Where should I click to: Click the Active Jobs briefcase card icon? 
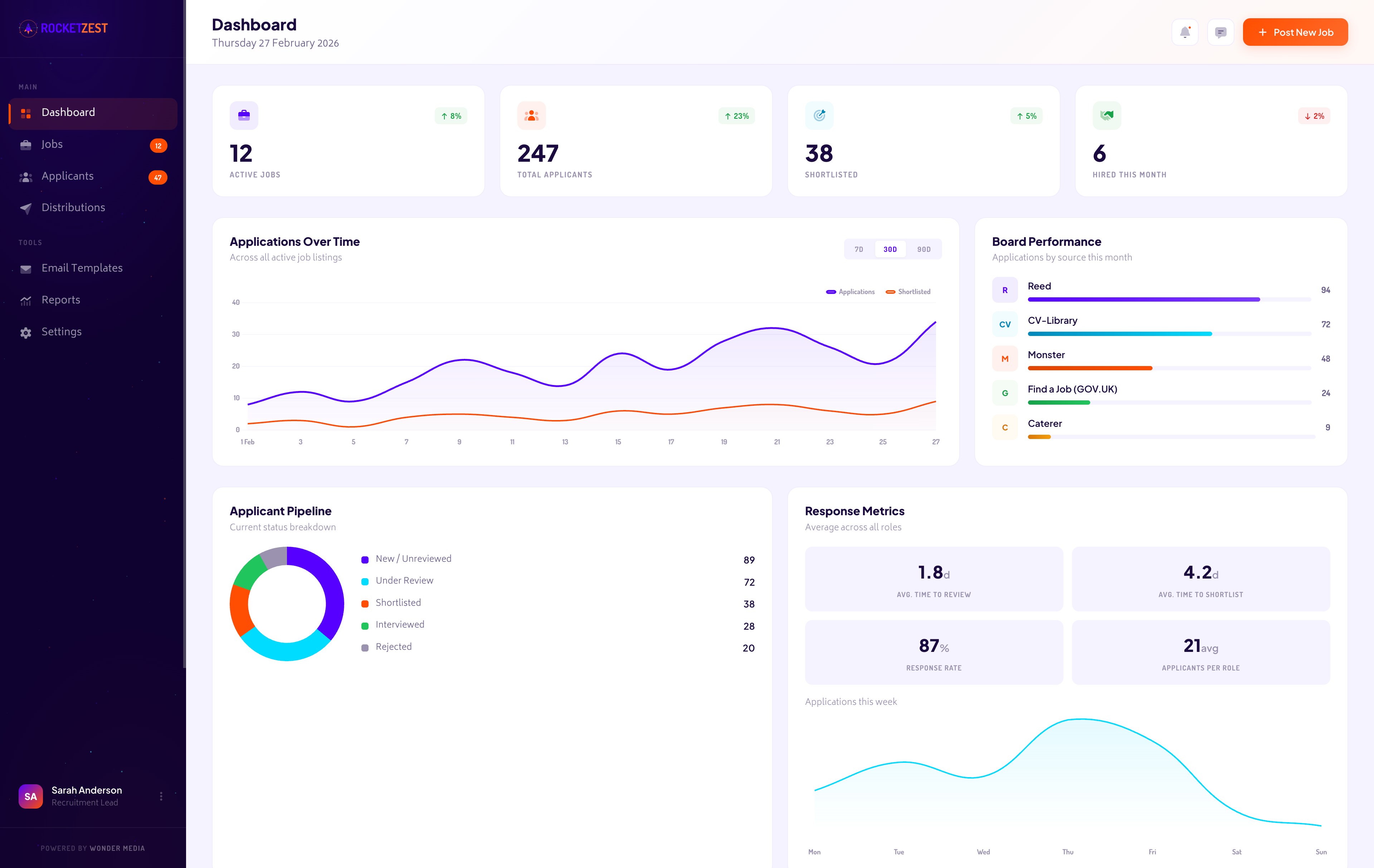244,115
